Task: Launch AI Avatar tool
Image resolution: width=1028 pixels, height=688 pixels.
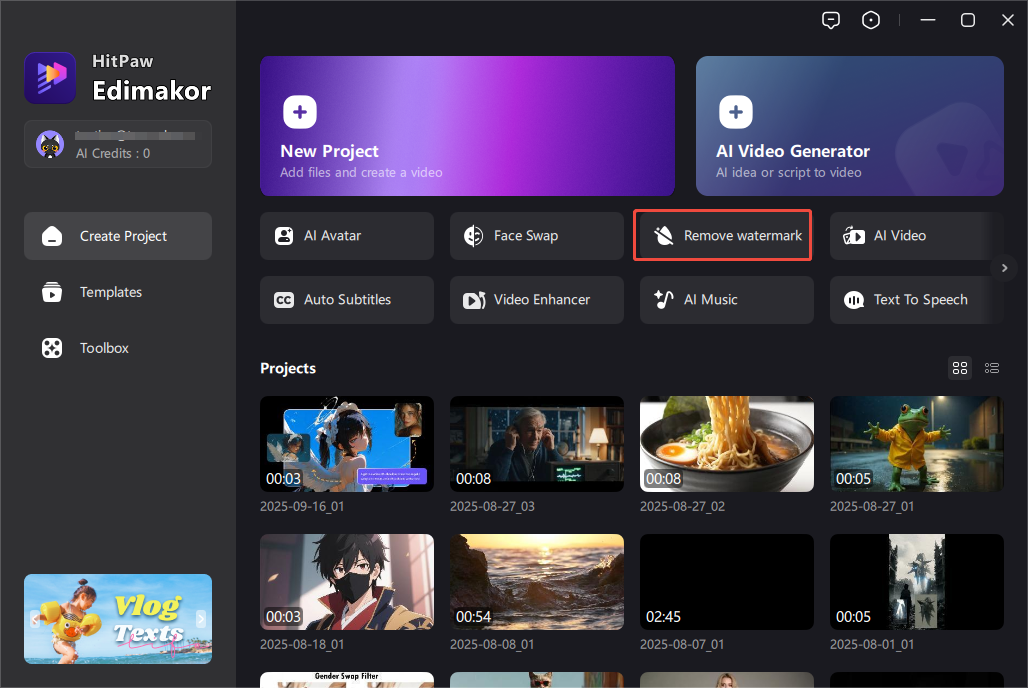Action: (347, 235)
